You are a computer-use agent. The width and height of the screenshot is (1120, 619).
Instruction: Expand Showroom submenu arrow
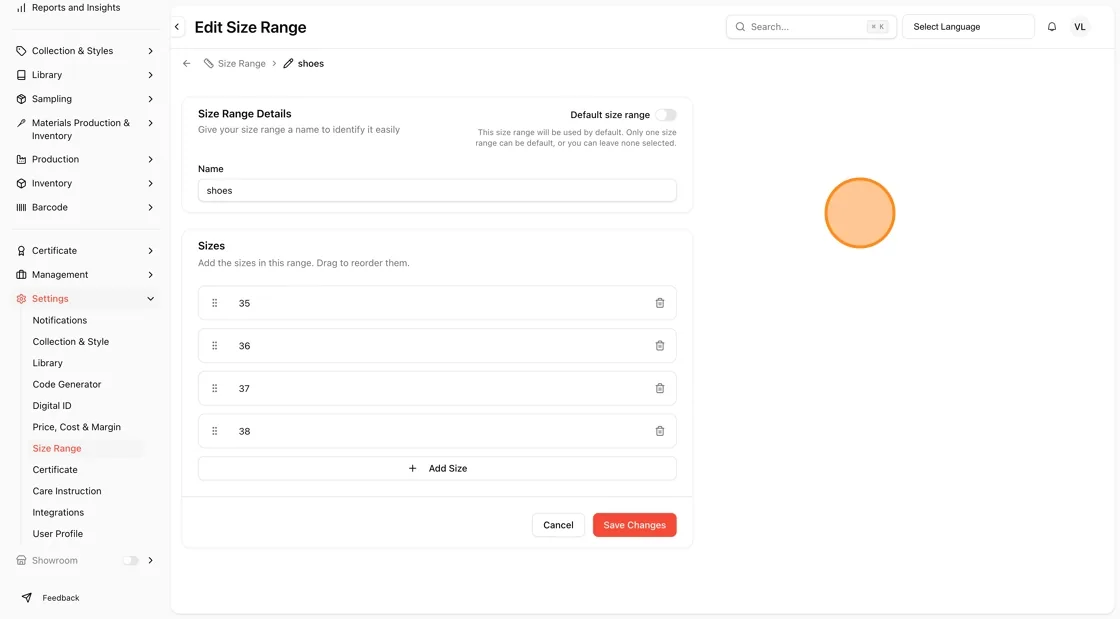click(x=151, y=560)
